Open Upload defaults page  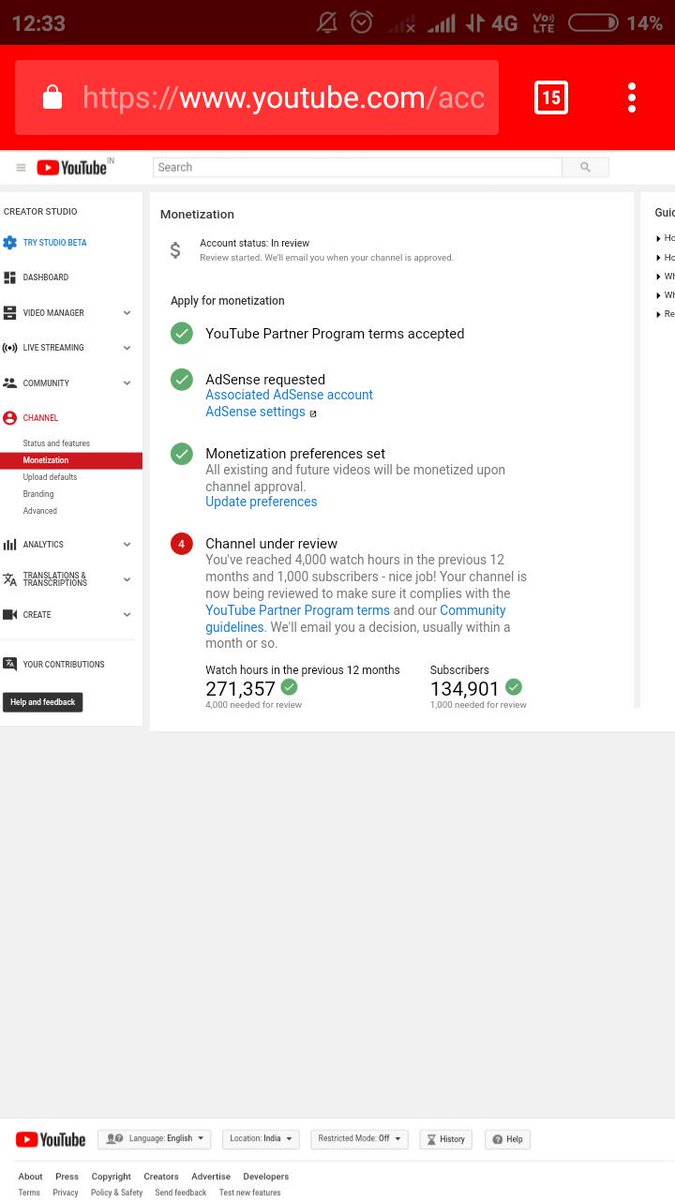click(50, 477)
